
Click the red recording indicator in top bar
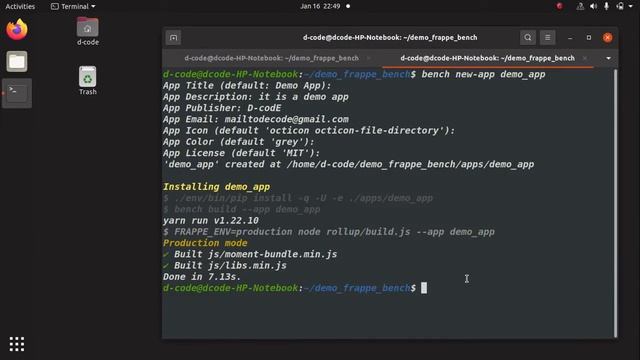tap(559, 6)
